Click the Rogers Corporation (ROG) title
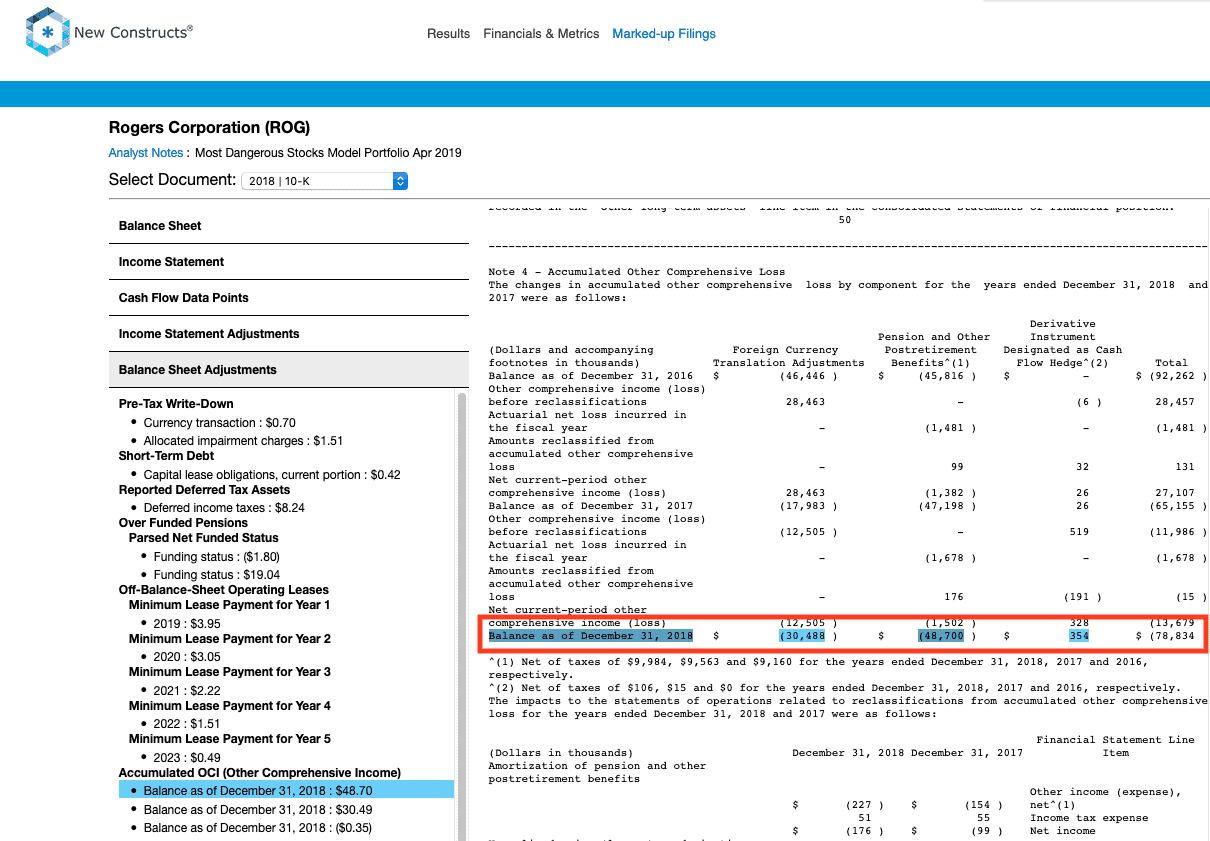Image resolution: width=1210 pixels, height=841 pixels. (x=209, y=128)
